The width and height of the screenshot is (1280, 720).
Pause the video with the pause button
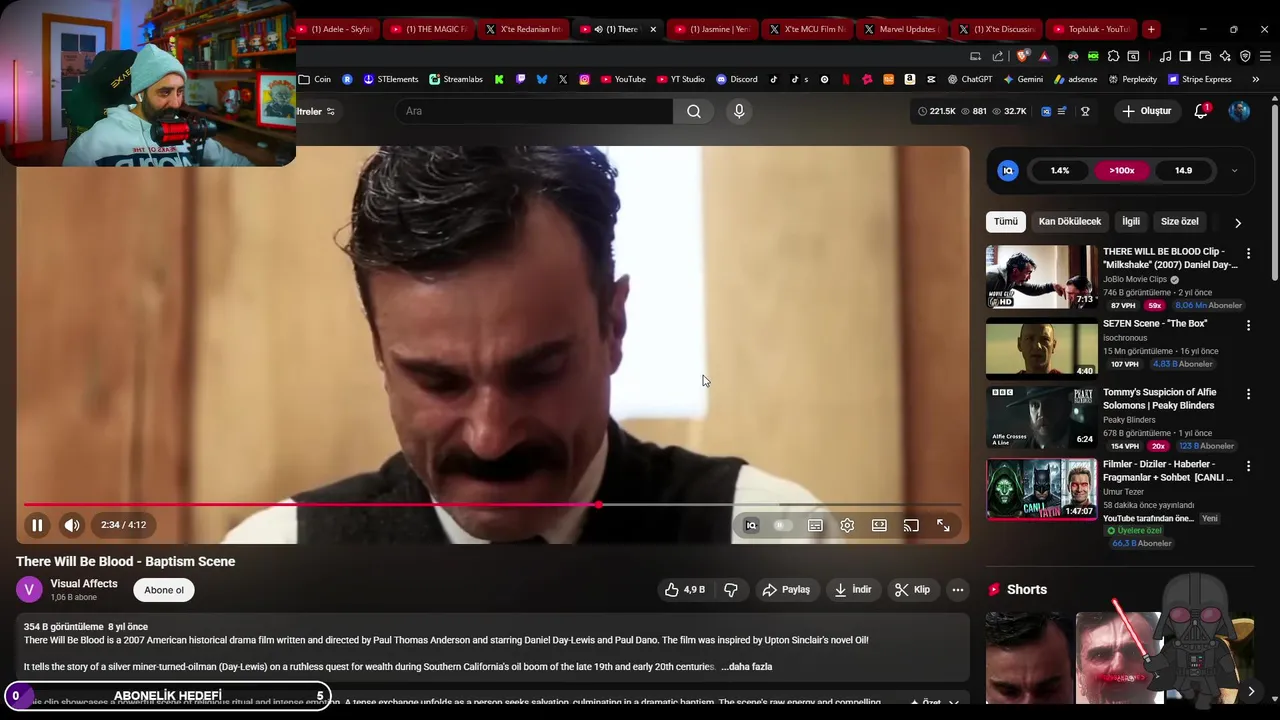pyautogui.click(x=37, y=525)
